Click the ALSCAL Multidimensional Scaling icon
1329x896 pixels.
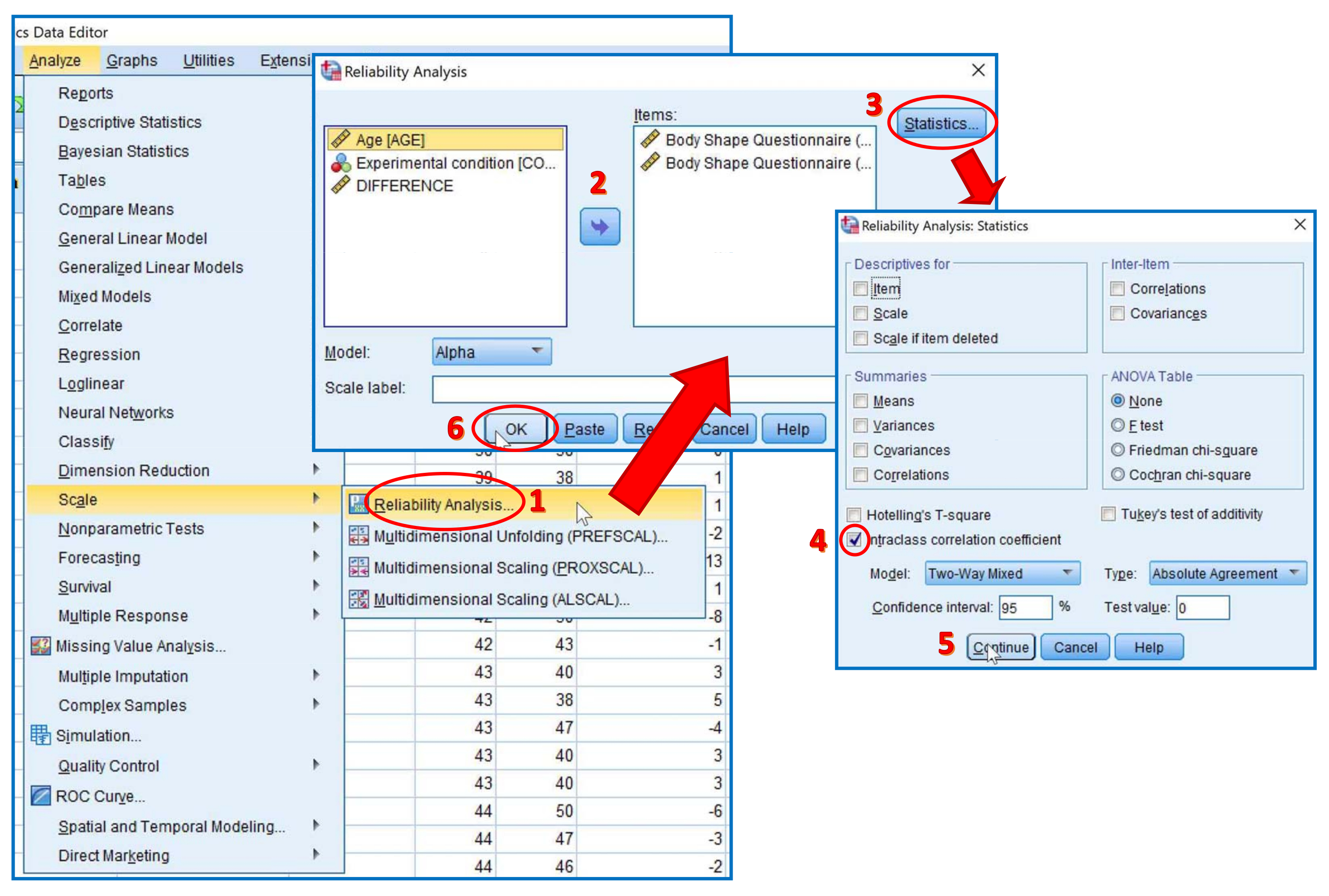(x=358, y=599)
